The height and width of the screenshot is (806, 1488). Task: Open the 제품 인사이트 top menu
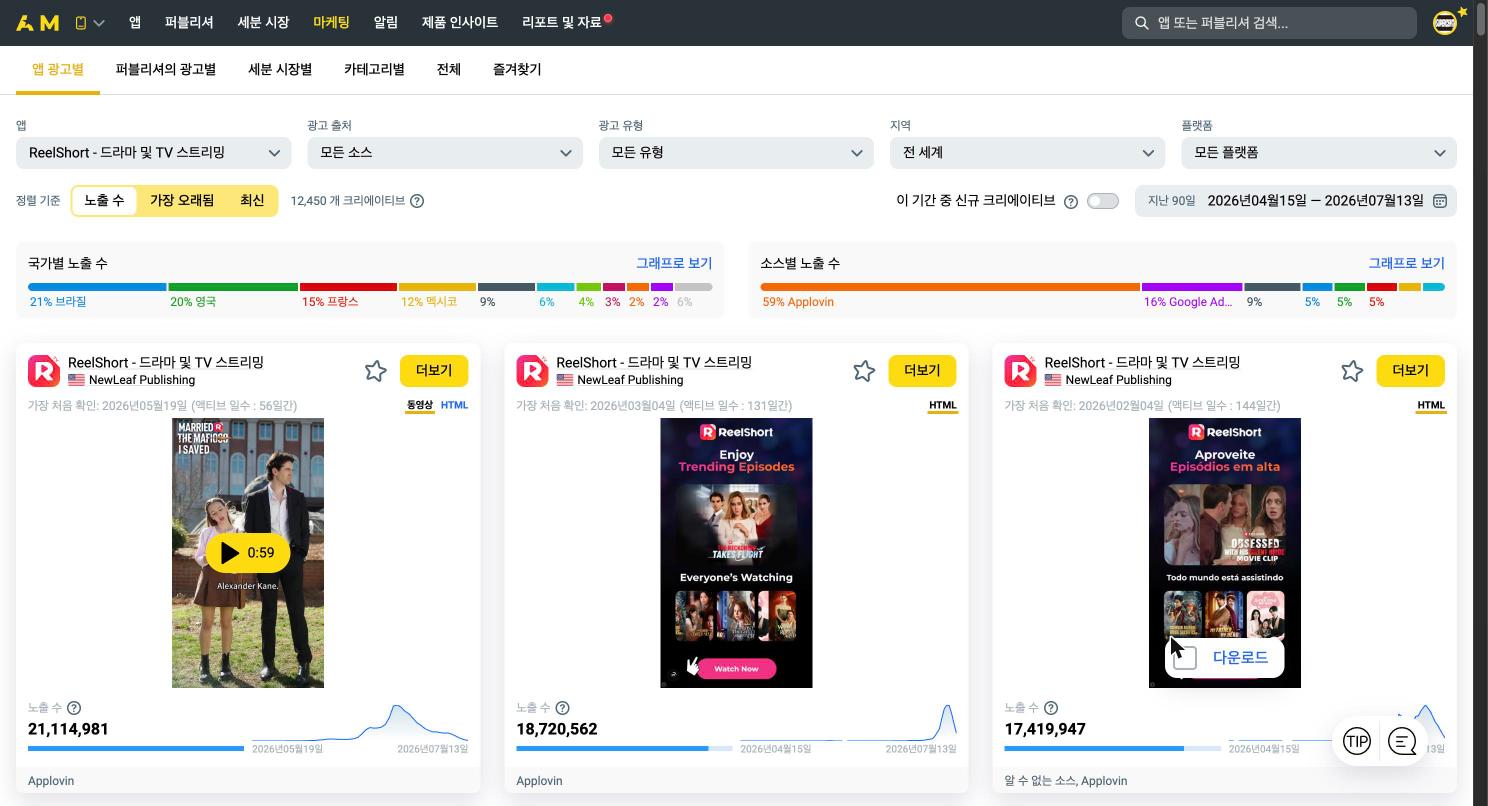(459, 22)
